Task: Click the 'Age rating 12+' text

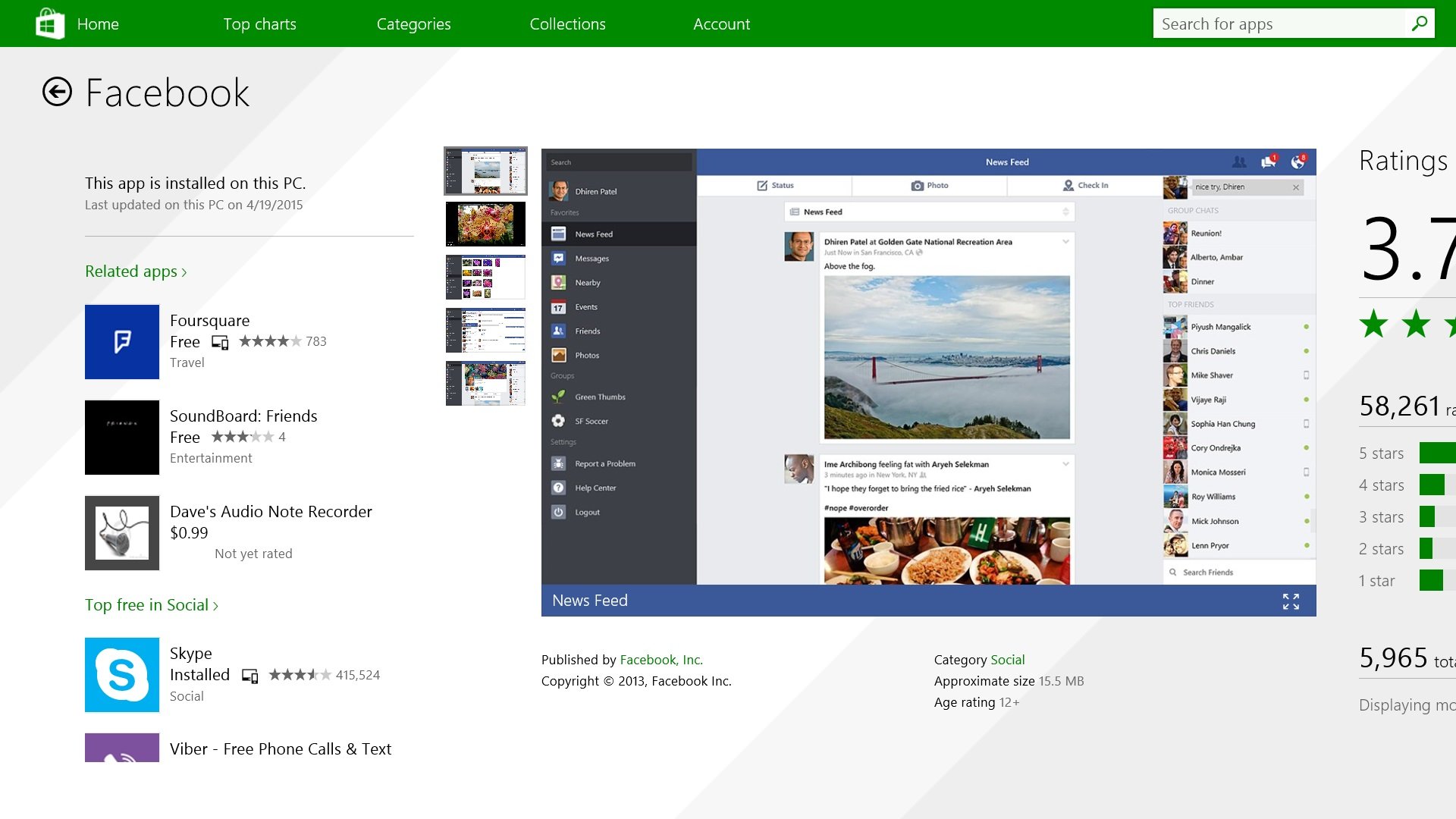Action: 977,702
